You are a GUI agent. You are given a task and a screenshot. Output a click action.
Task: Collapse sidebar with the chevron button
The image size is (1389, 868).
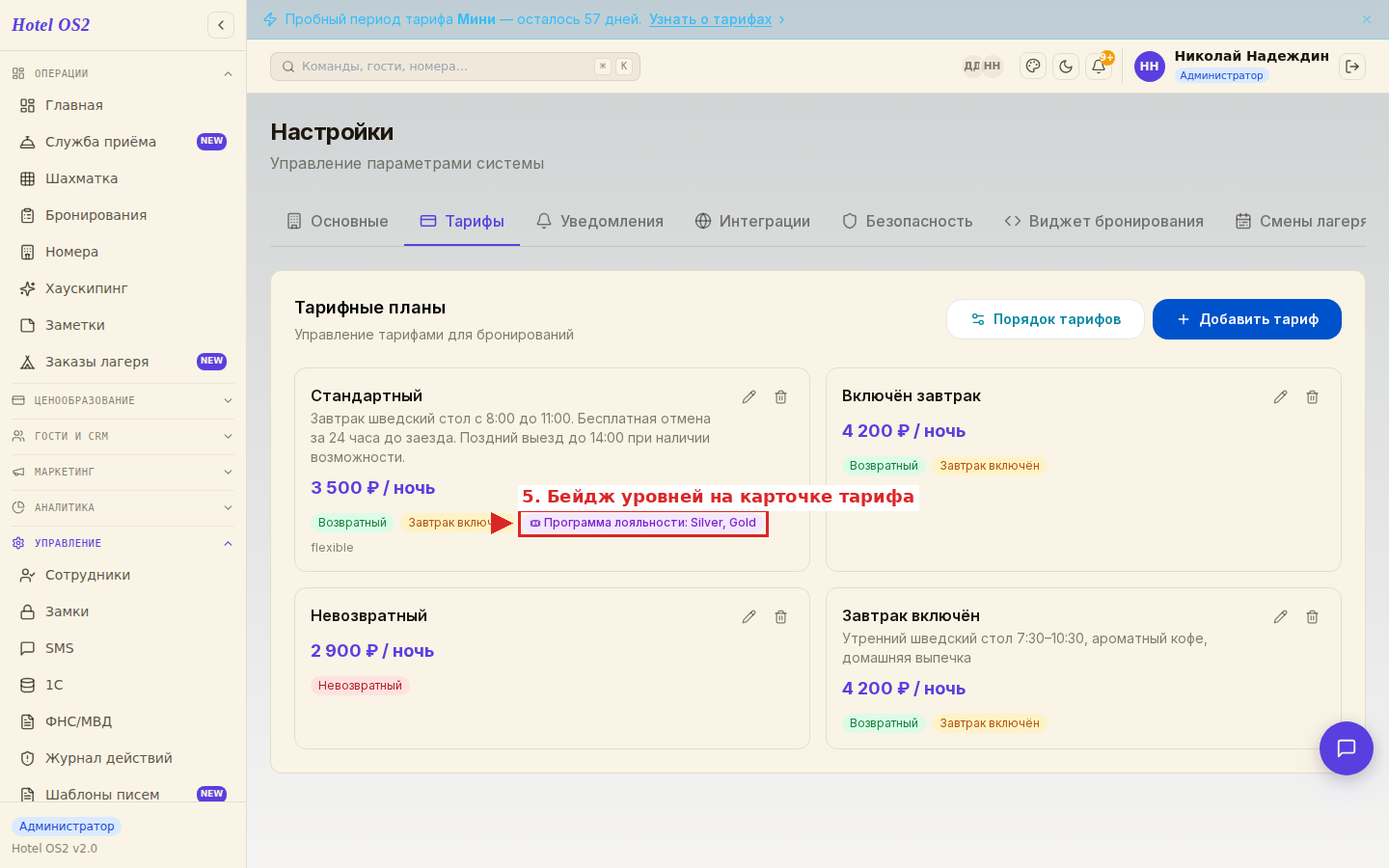click(221, 25)
